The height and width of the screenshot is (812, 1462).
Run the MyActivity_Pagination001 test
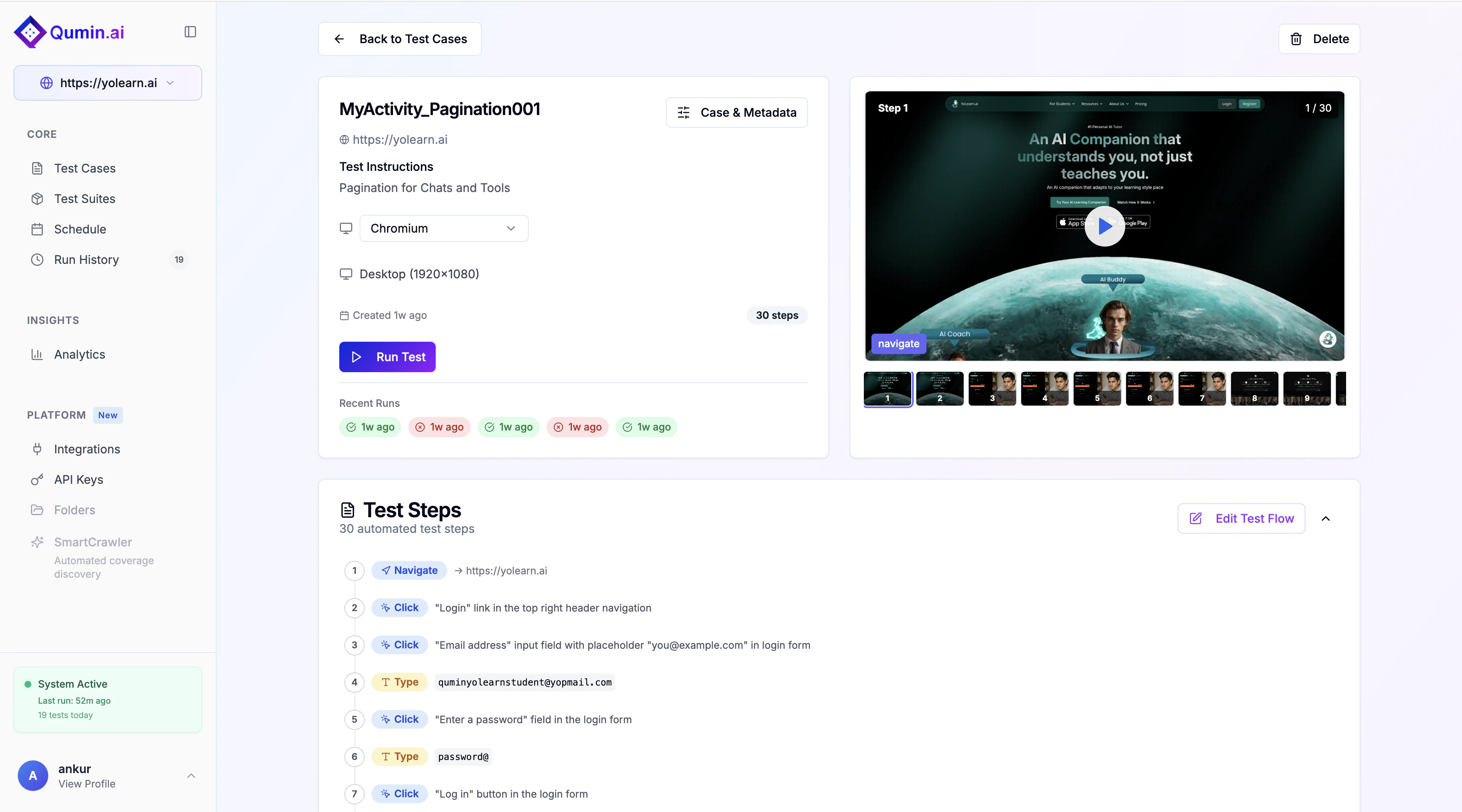click(387, 357)
